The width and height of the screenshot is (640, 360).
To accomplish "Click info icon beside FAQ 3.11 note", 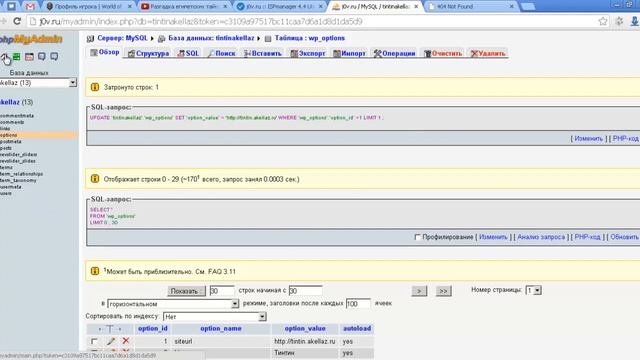I will pyautogui.click(x=95, y=271).
